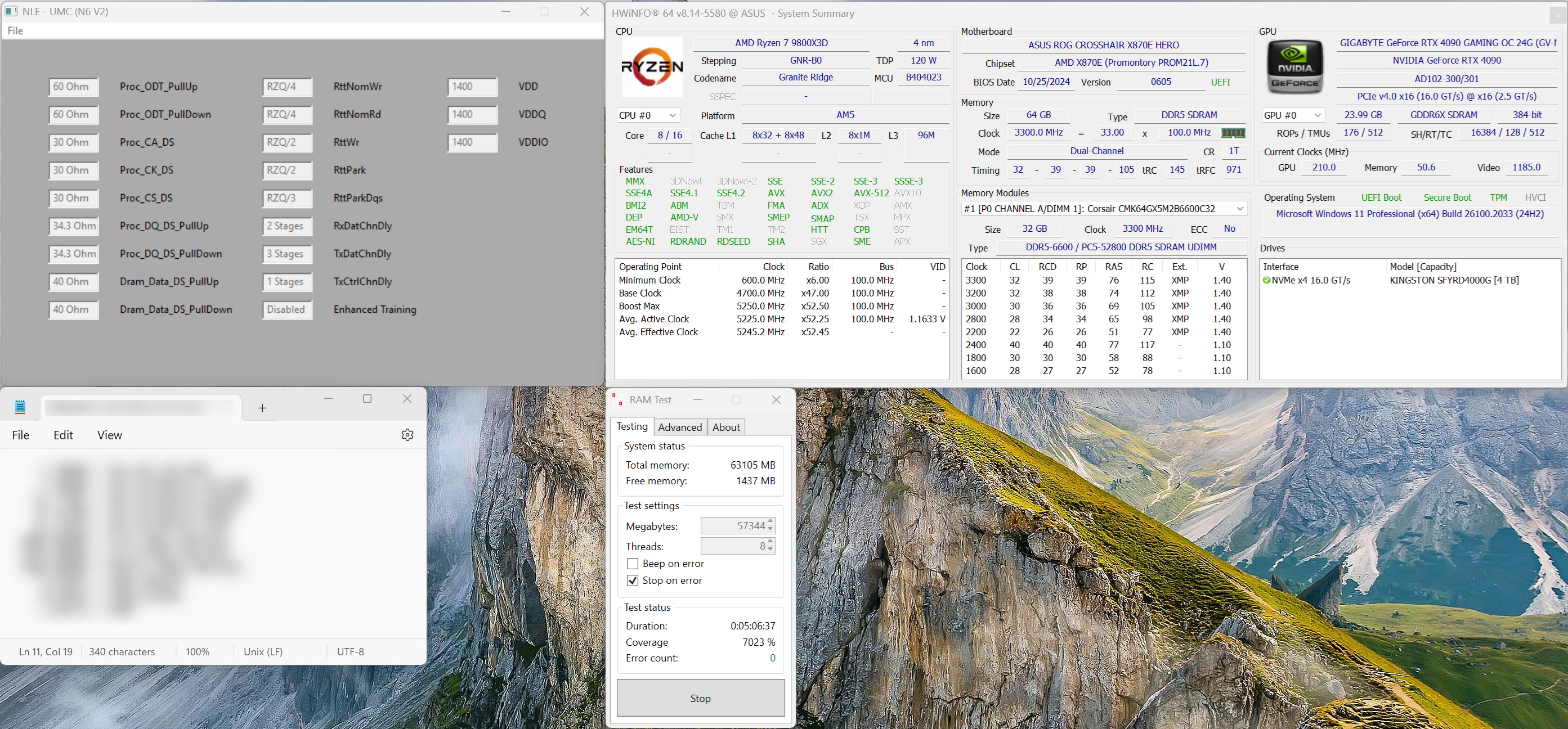Decrease Megabytes value with down arrow
1568x729 pixels.
pos(770,529)
